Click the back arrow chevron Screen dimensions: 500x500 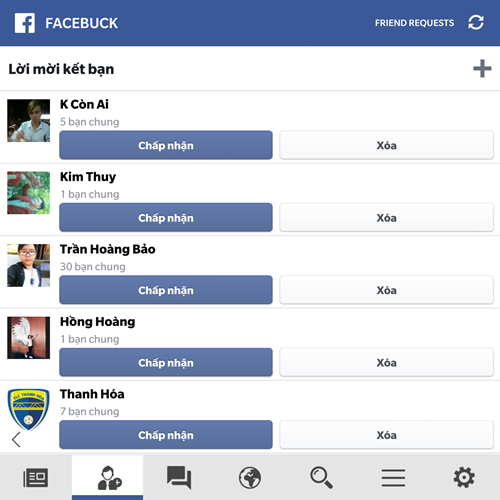(x=16, y=439)
